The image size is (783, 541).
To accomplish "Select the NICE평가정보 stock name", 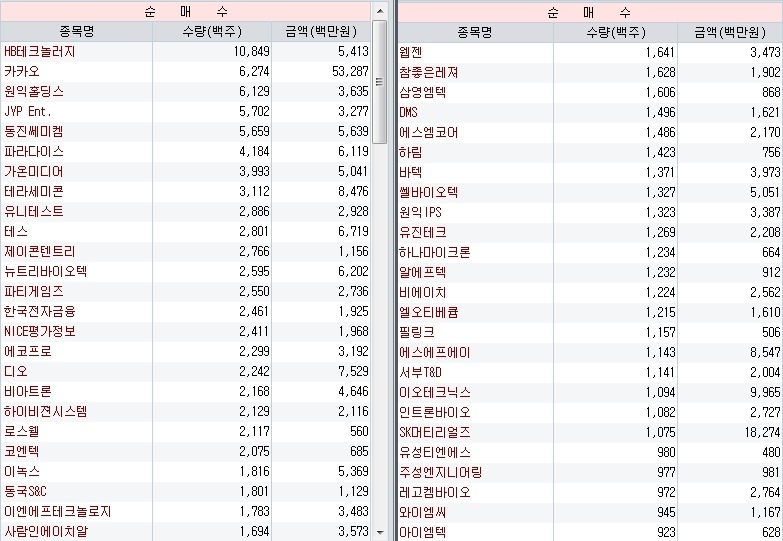I will 39,331.
